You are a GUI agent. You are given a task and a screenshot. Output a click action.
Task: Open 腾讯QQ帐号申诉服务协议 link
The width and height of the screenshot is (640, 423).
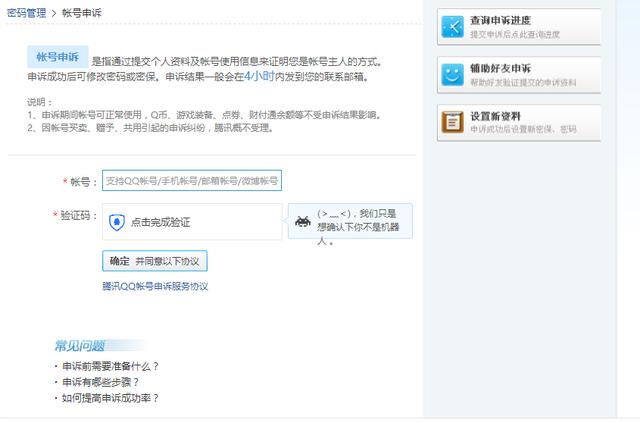(x=155, y=286)
